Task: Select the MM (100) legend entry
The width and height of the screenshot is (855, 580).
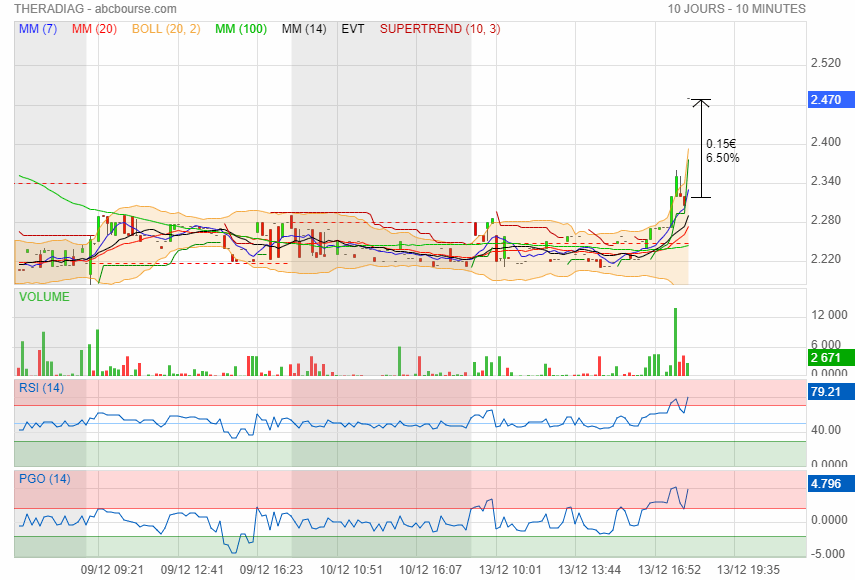Action: (x=241, y=29)
